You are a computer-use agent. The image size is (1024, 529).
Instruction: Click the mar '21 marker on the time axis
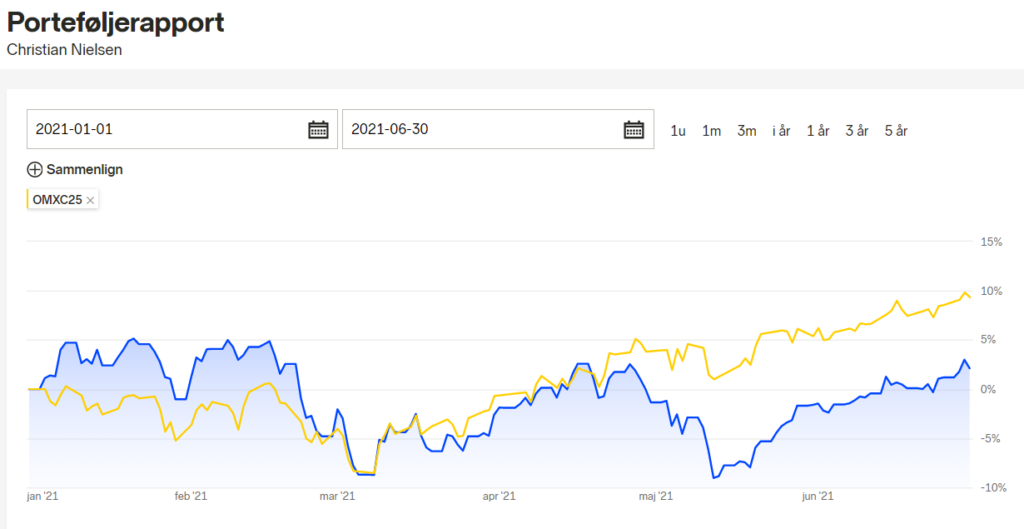(x=337, y=497)
